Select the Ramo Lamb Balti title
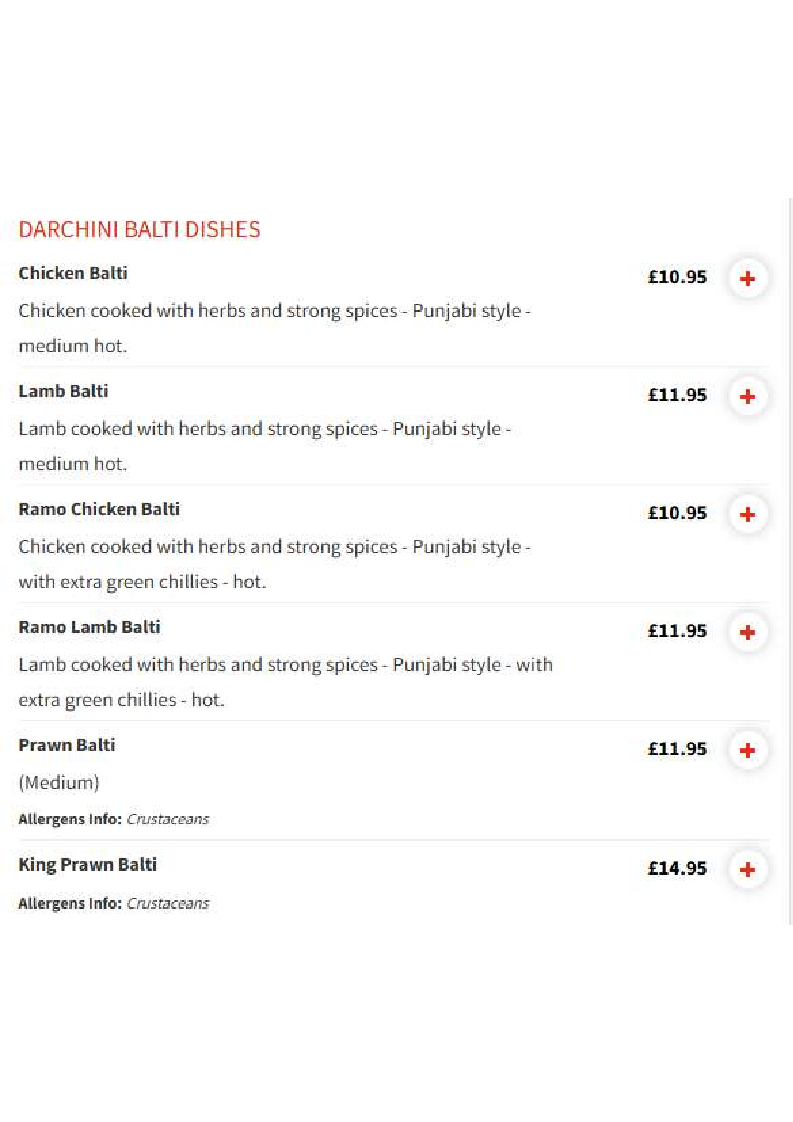793x1122 pixels. pyautogui.click(x=89, y=628)
